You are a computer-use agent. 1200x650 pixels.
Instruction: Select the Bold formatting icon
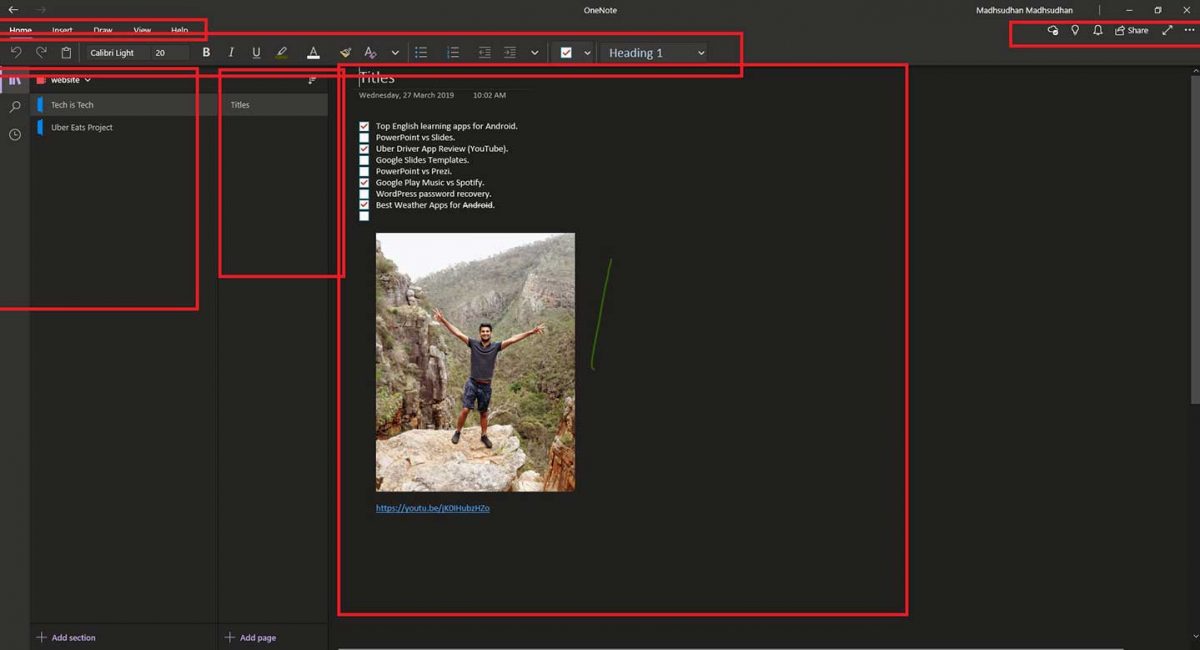coord(206,52)
